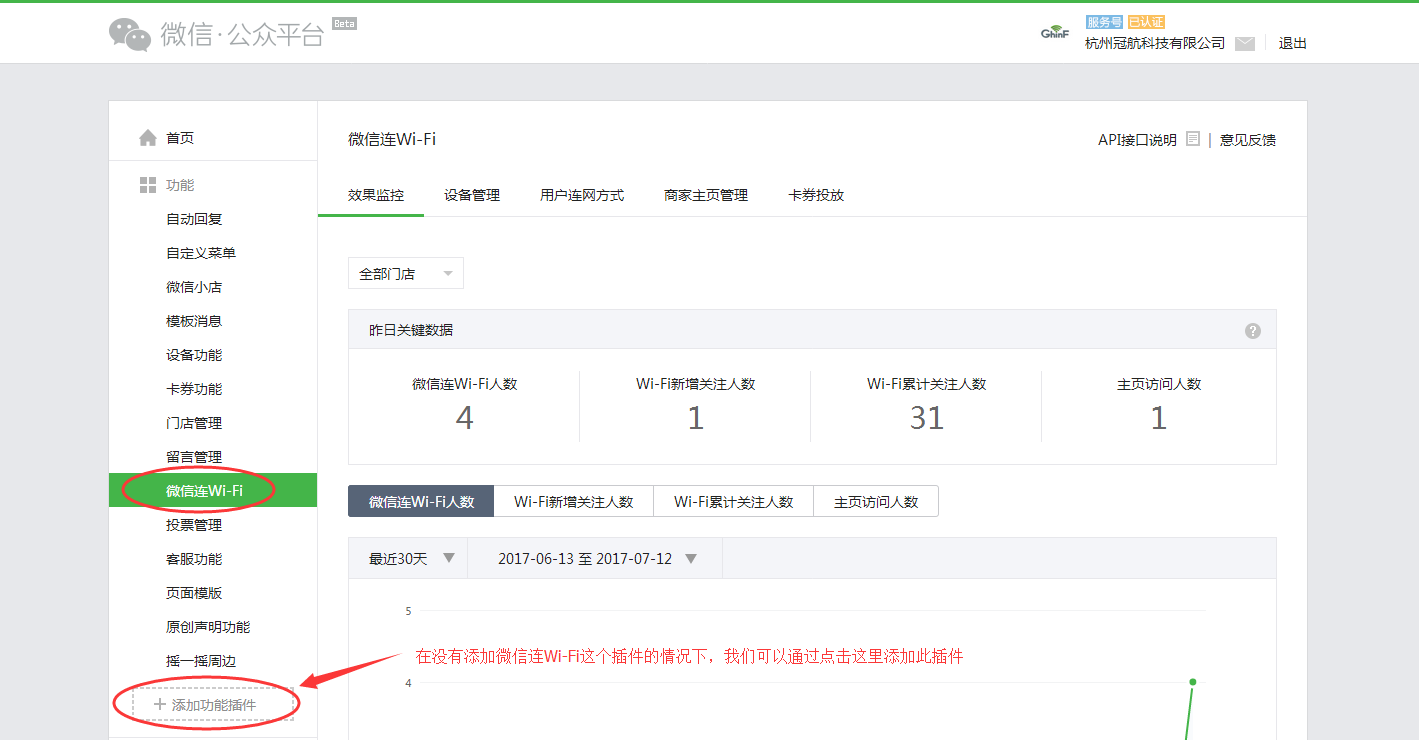
Task: Click the green data point on chart
Action: tap(1192, 682)
